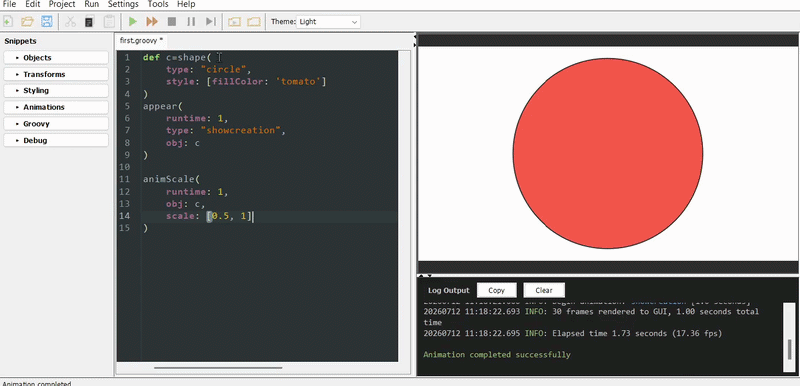
Task: Click the preview folder icon with play symbol
Action: point(234,21)
